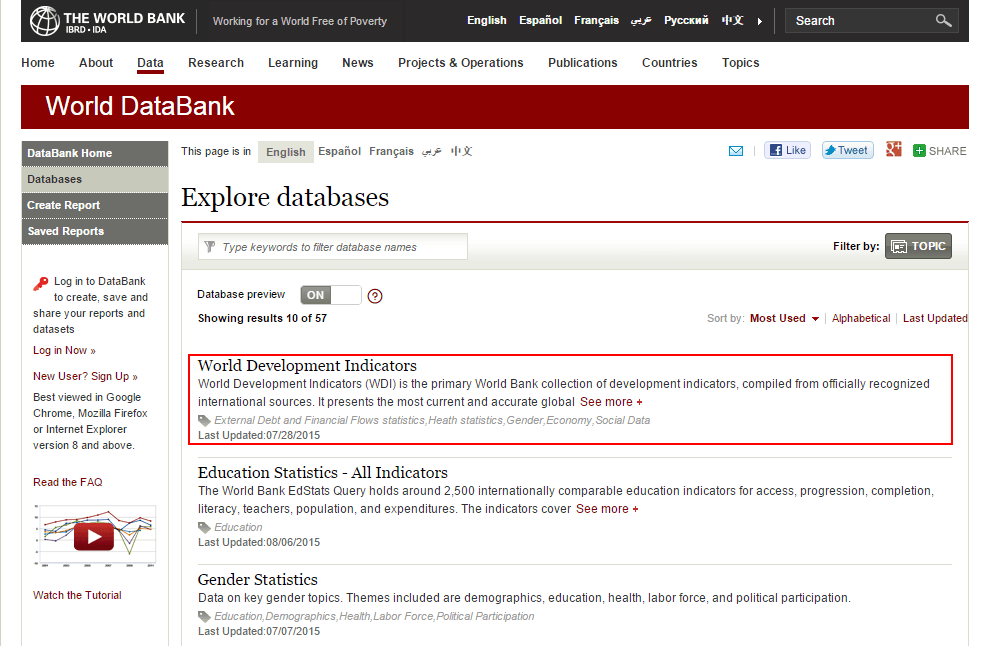Click the Log in Now link
Screen dimensions: 988x646
(x=64, y=350)
